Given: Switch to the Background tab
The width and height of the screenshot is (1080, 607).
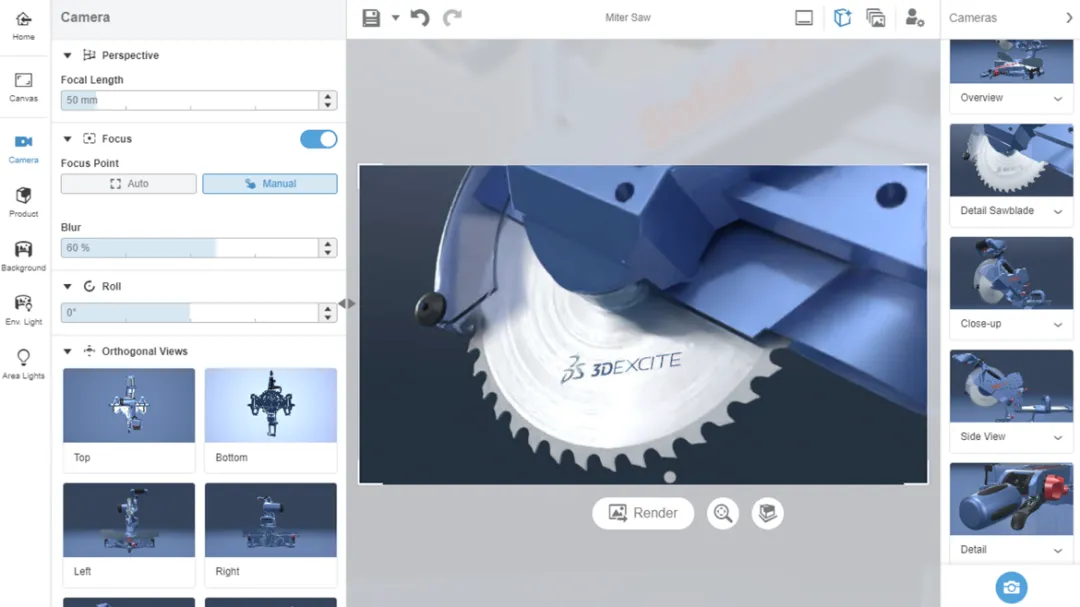Looking at the screenshot, I should pyautogui.click(x=23, y=256).
